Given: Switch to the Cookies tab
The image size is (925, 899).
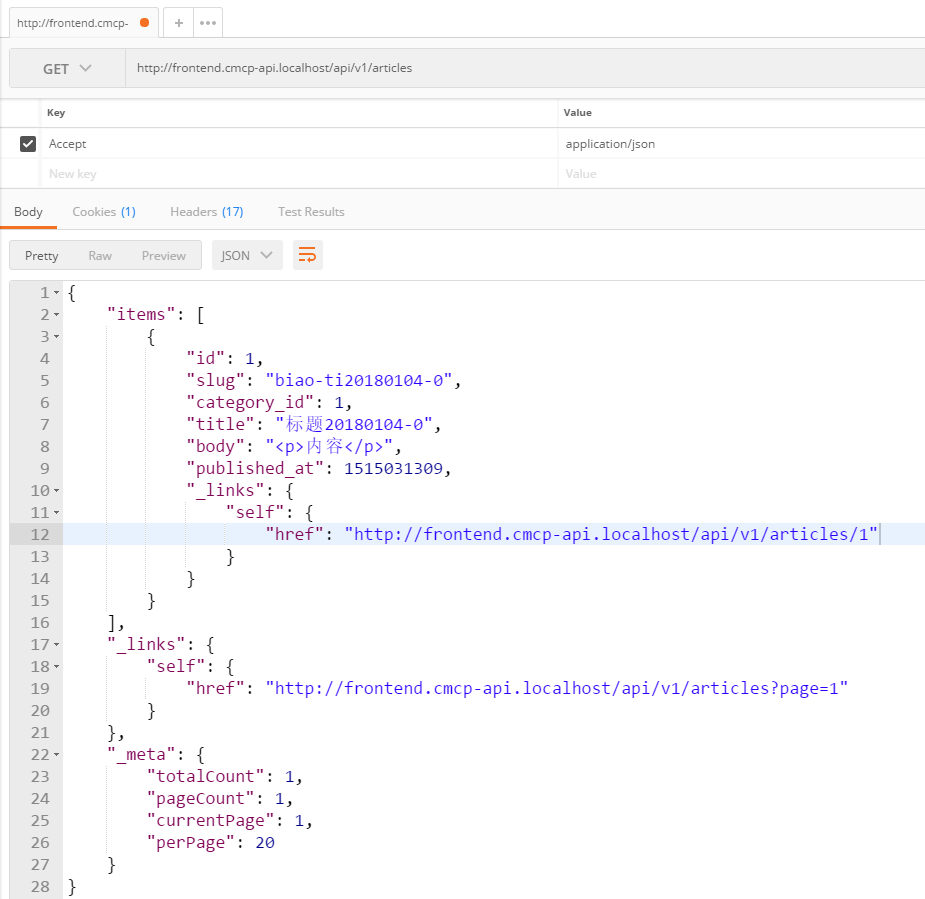Looking at the screenshot, I should click(103, 212).
